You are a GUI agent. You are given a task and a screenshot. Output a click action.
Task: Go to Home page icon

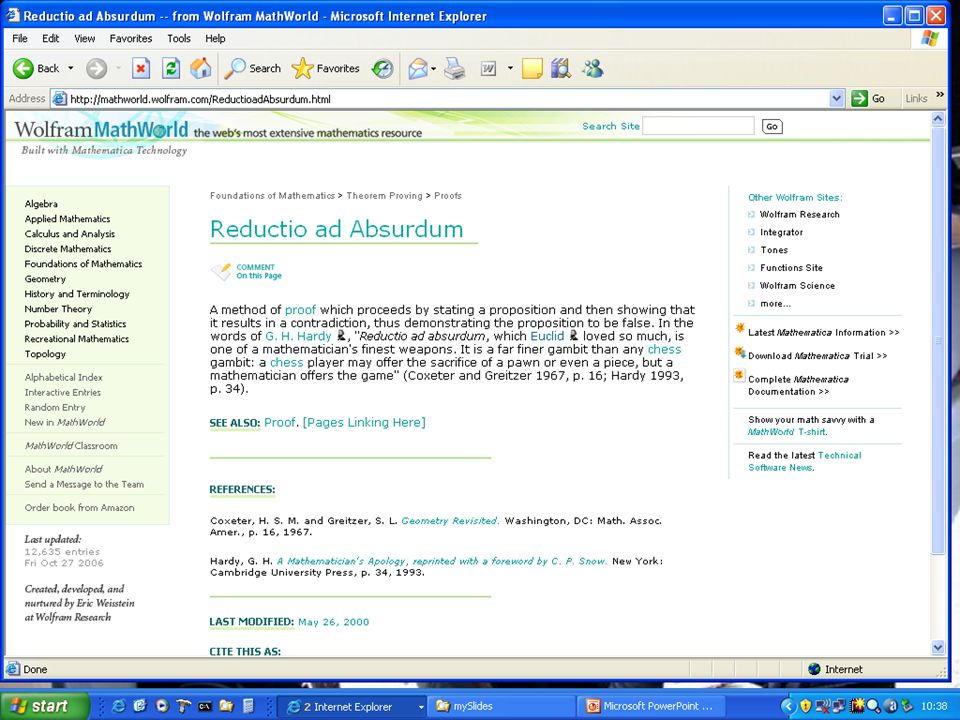[200, 69]
